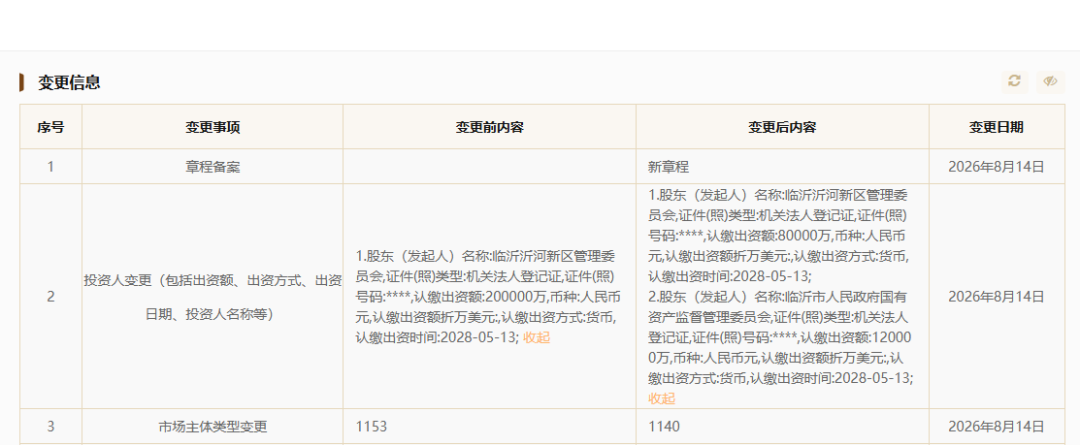Click the 变更事项 column header
Viewport: 1080px width, 445px height.
click(213, 127)
